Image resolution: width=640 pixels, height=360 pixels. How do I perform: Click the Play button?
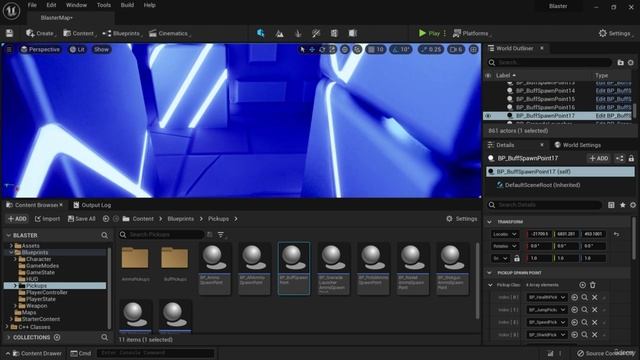pyautogui.click(x=429, y=33)
